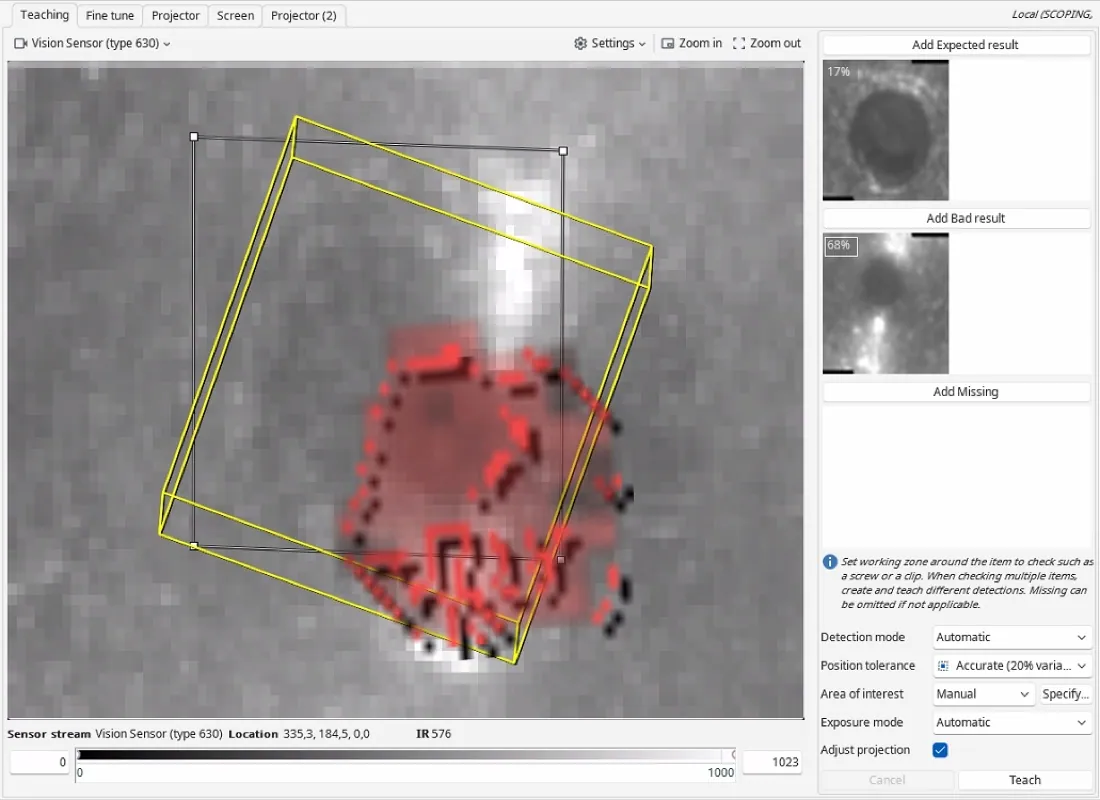Click the top-left handle of the working zone
The width and height of the screenshot is (1100, 800).
[194, 137]
